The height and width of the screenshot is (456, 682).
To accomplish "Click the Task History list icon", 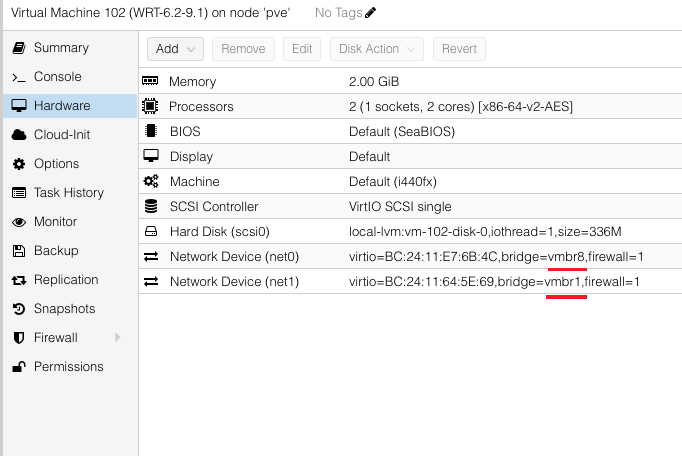I will point(19,193).
